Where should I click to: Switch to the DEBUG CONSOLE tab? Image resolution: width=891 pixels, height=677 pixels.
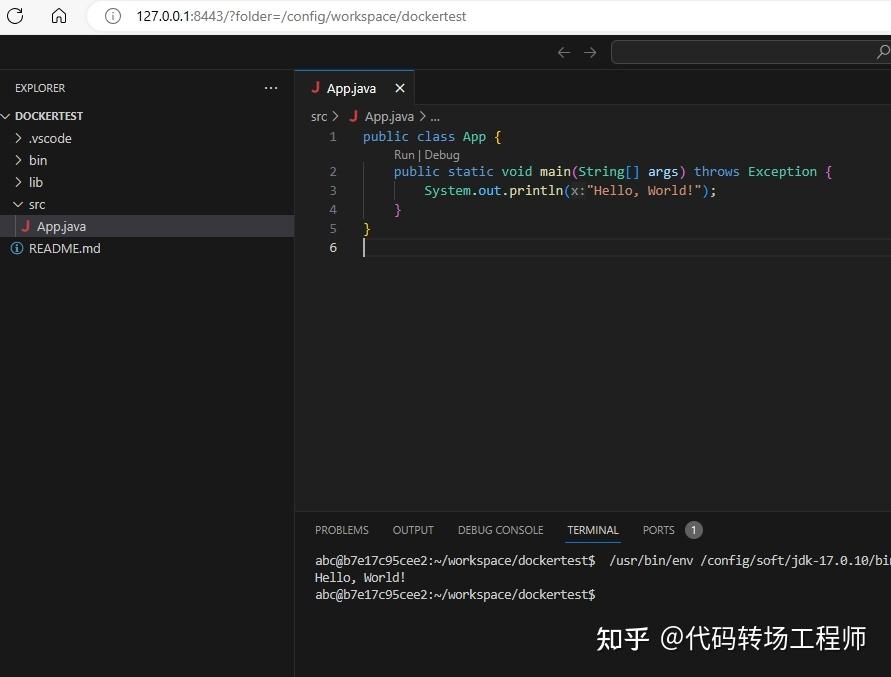coord(501,530)
